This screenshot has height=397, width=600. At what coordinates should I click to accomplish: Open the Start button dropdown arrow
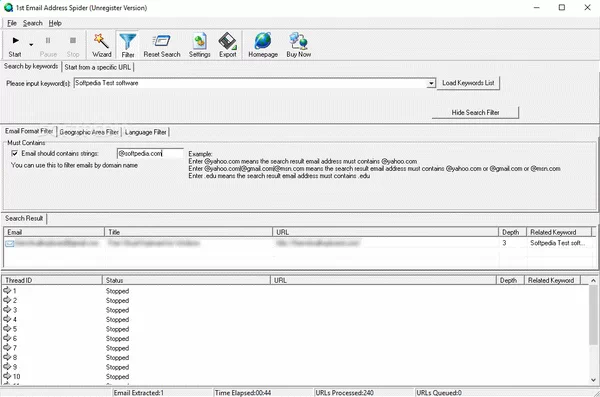pos(31,45)
